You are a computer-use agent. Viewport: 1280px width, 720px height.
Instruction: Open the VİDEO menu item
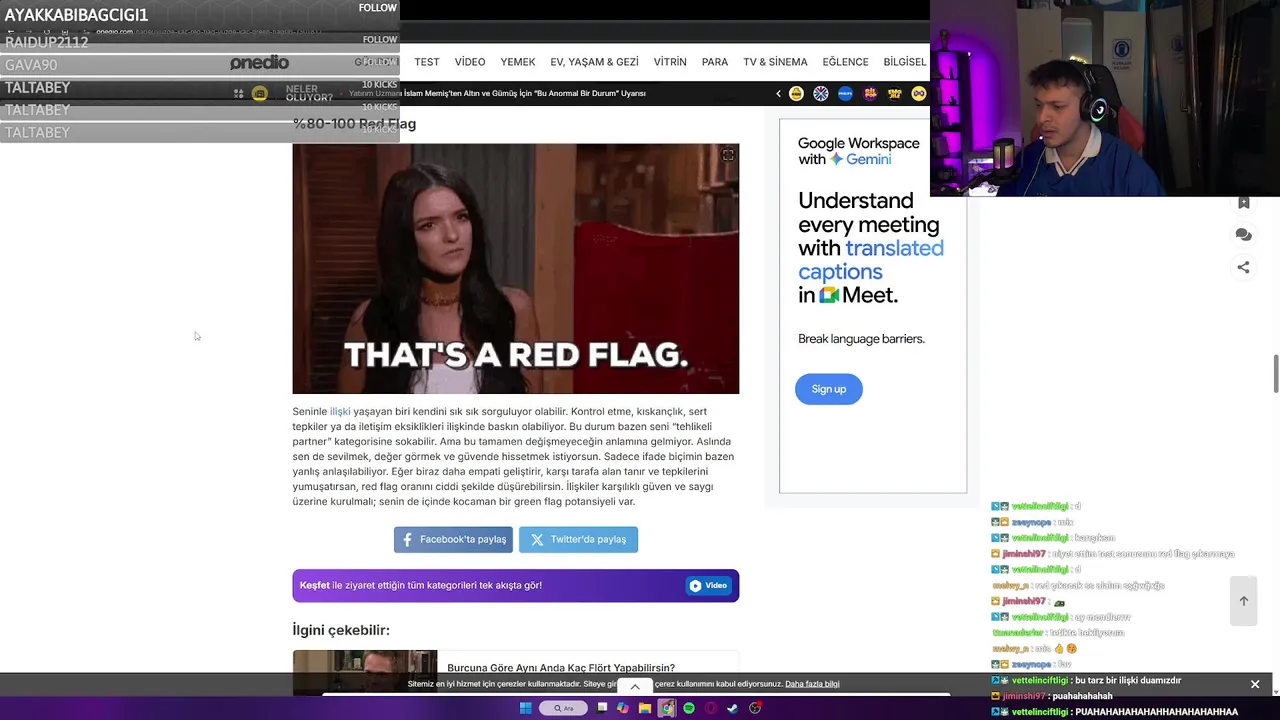[x=470, y=62]
